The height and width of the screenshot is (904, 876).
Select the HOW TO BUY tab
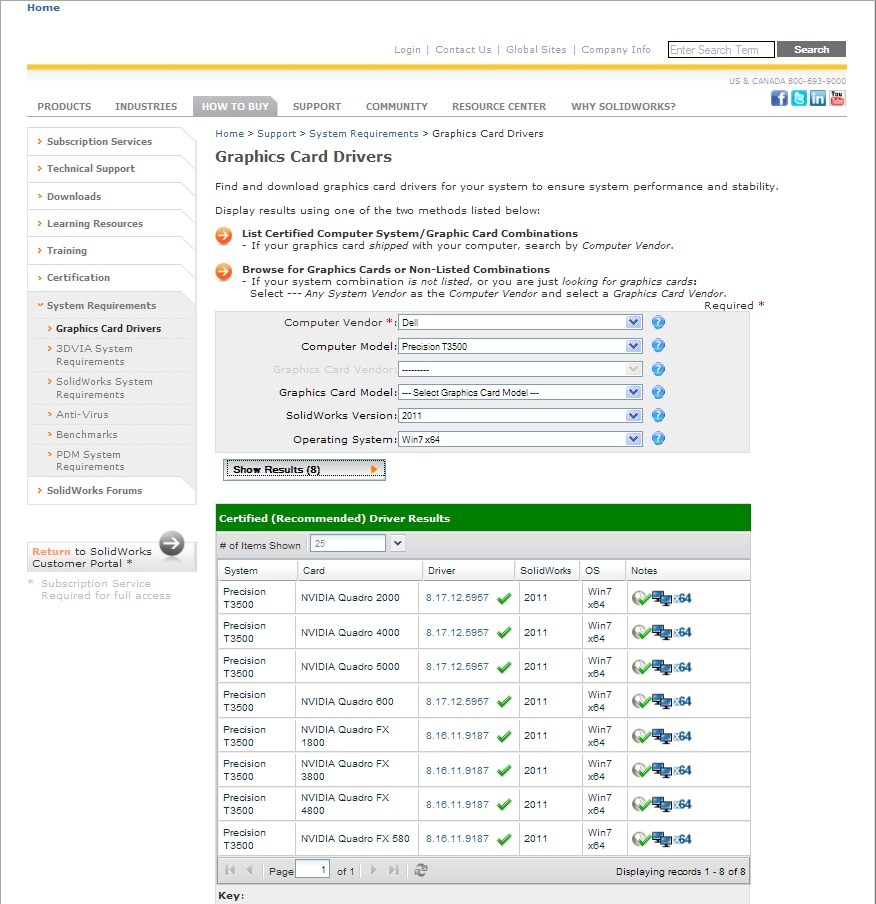(x=235, y=106)
